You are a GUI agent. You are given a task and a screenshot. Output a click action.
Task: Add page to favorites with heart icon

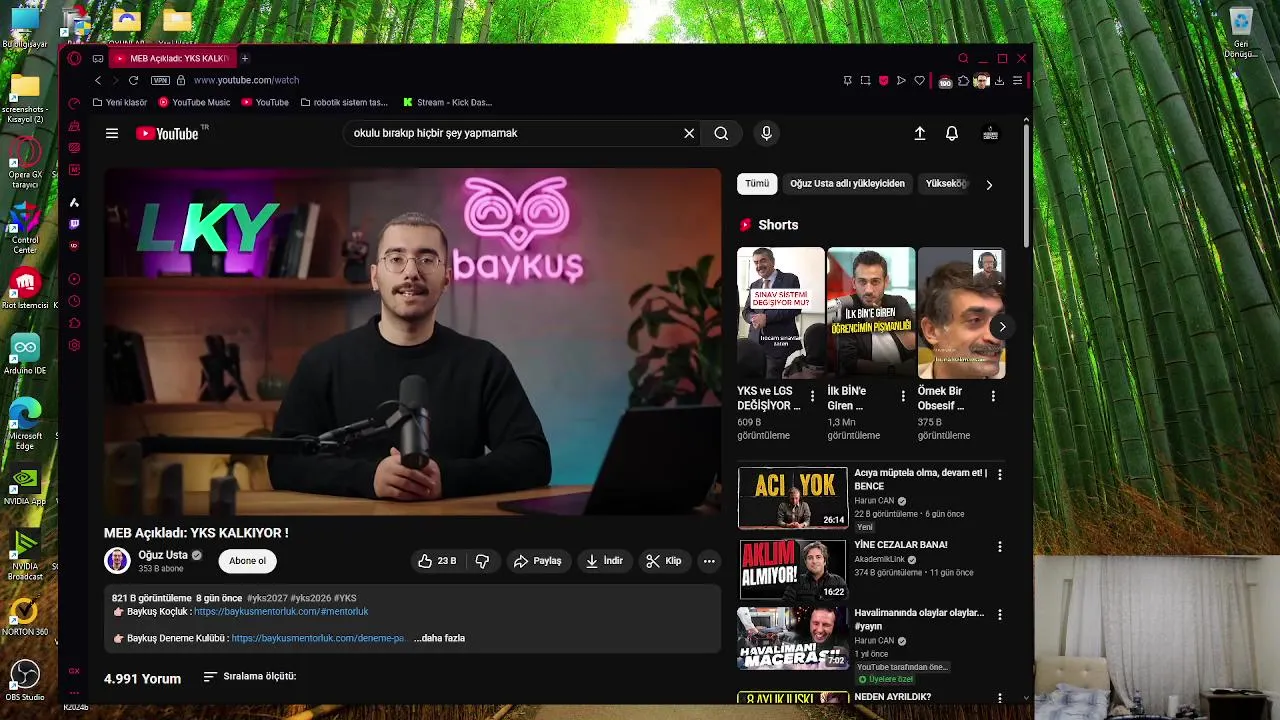click(x=919, y=80)
